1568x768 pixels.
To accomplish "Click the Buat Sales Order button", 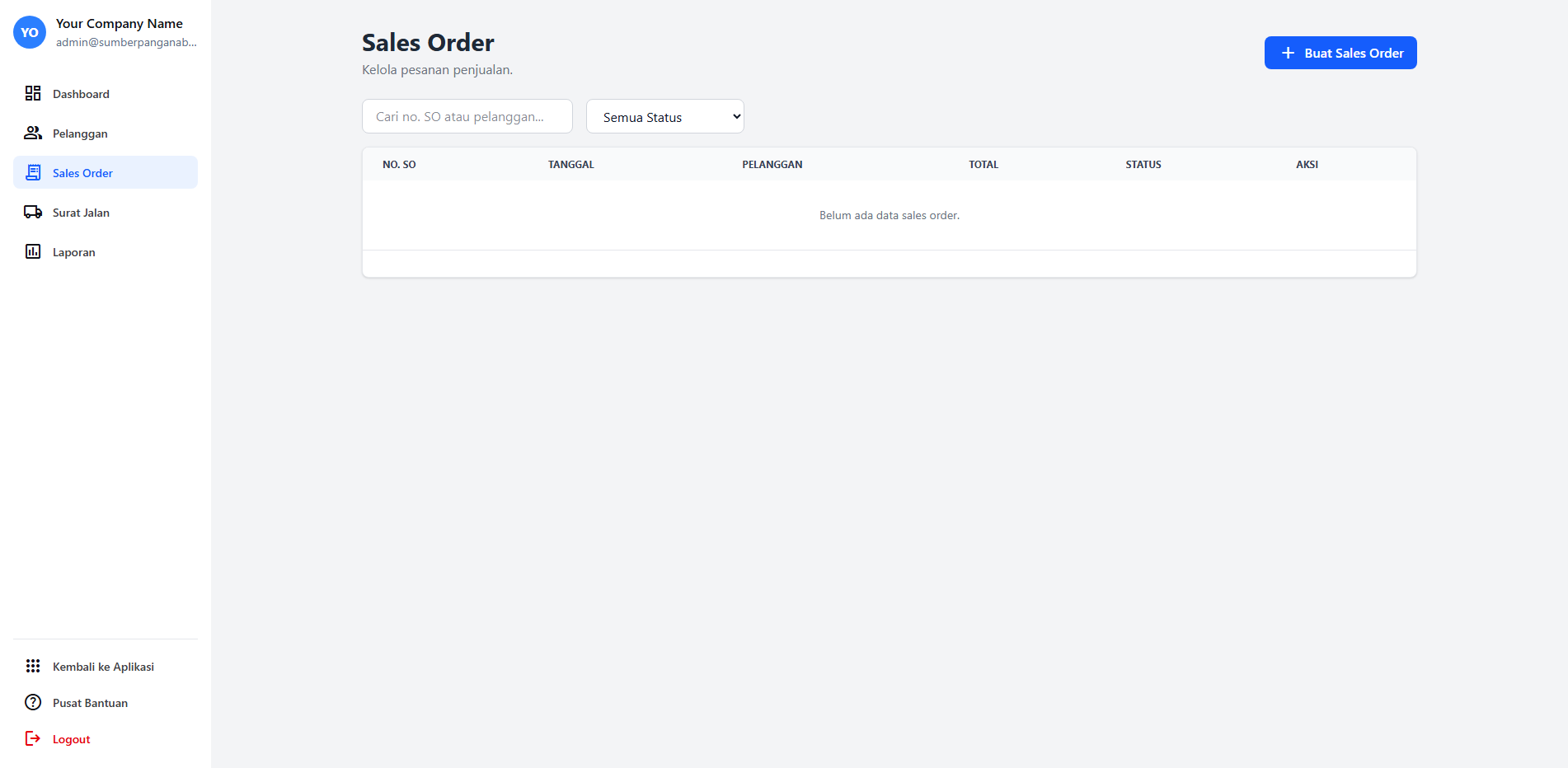I will 1340,52.
